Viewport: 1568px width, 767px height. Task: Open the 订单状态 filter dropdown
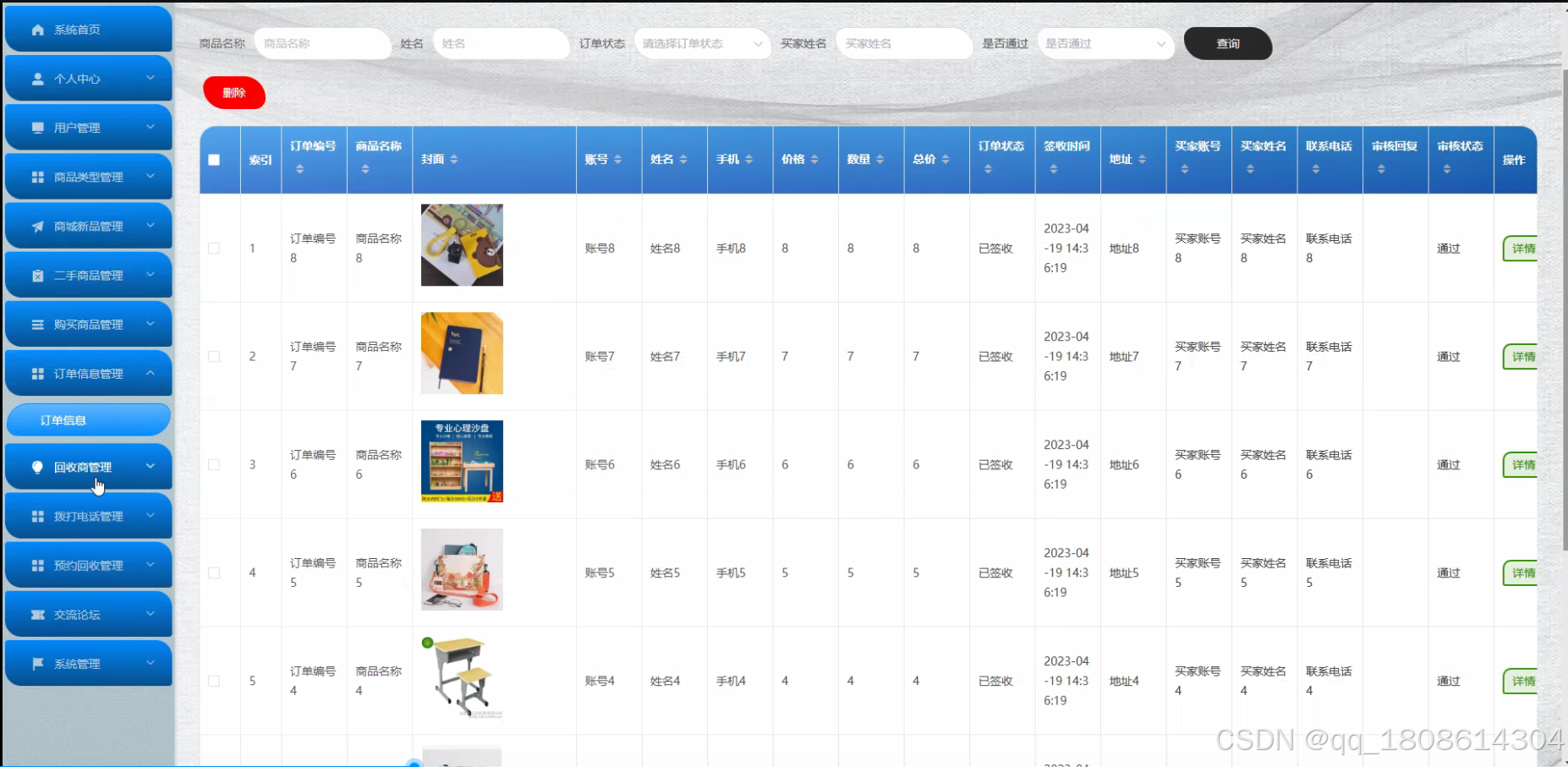pos(702,44)
